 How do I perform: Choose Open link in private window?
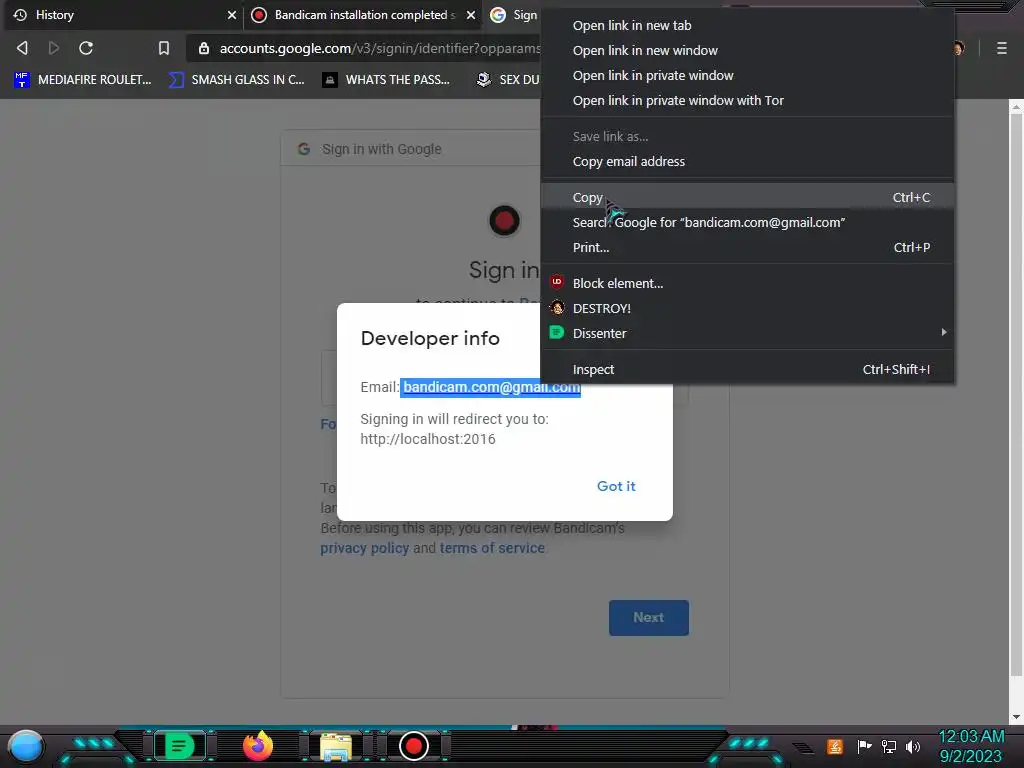748,75
